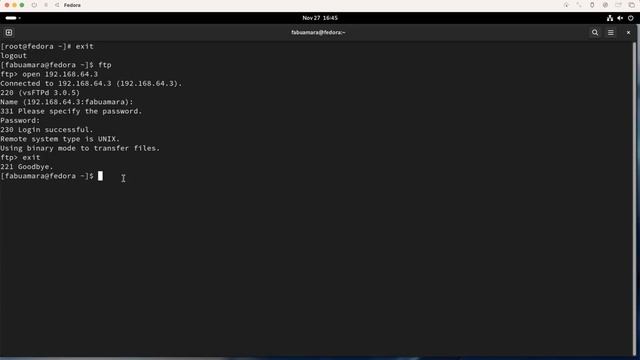Click the VM power button in Fedora toolbar

coord(34,5)
